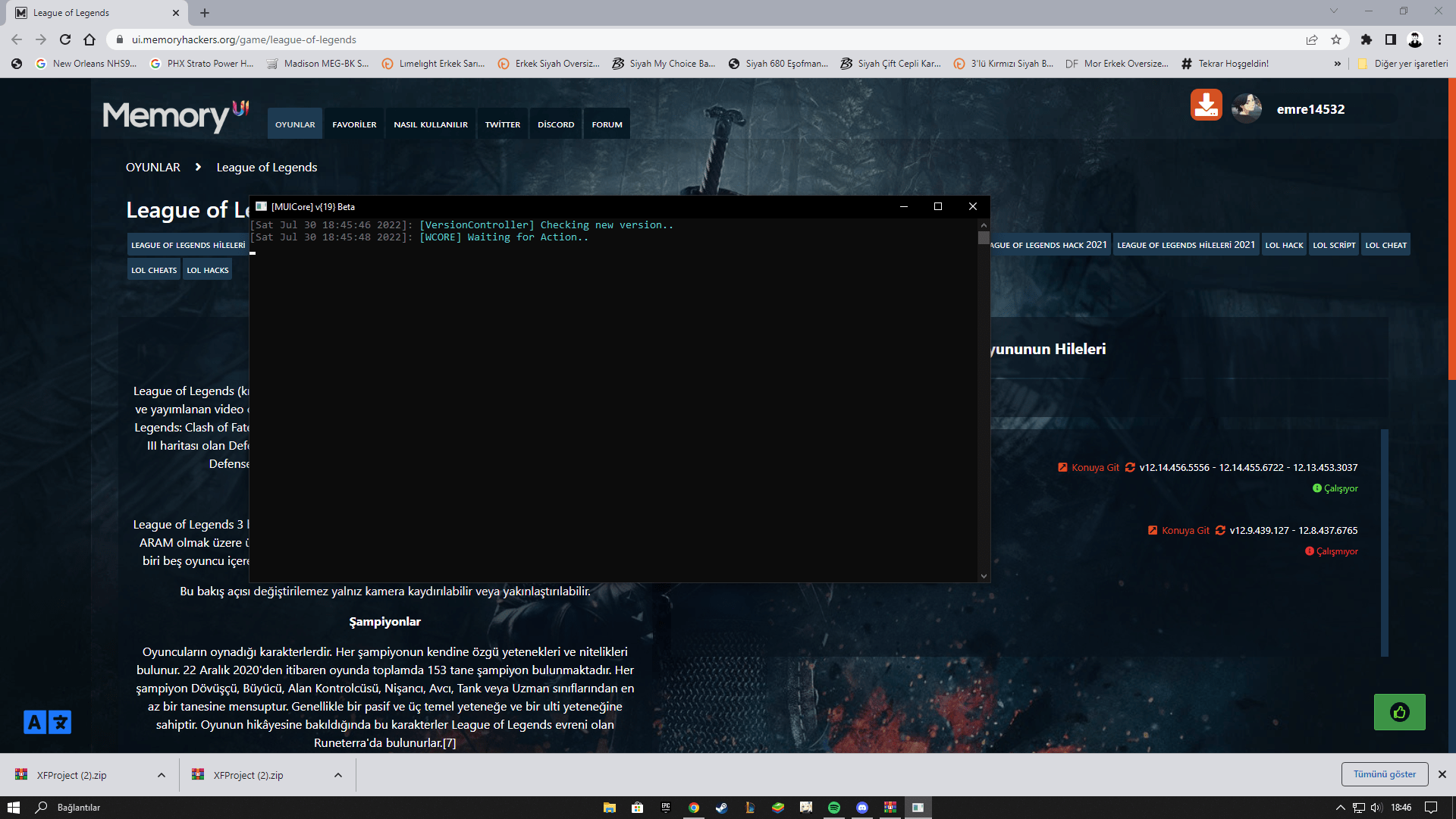Open WinRAR from the taskbar
This screenshot has width=1456, height=819.
point(890,808)
